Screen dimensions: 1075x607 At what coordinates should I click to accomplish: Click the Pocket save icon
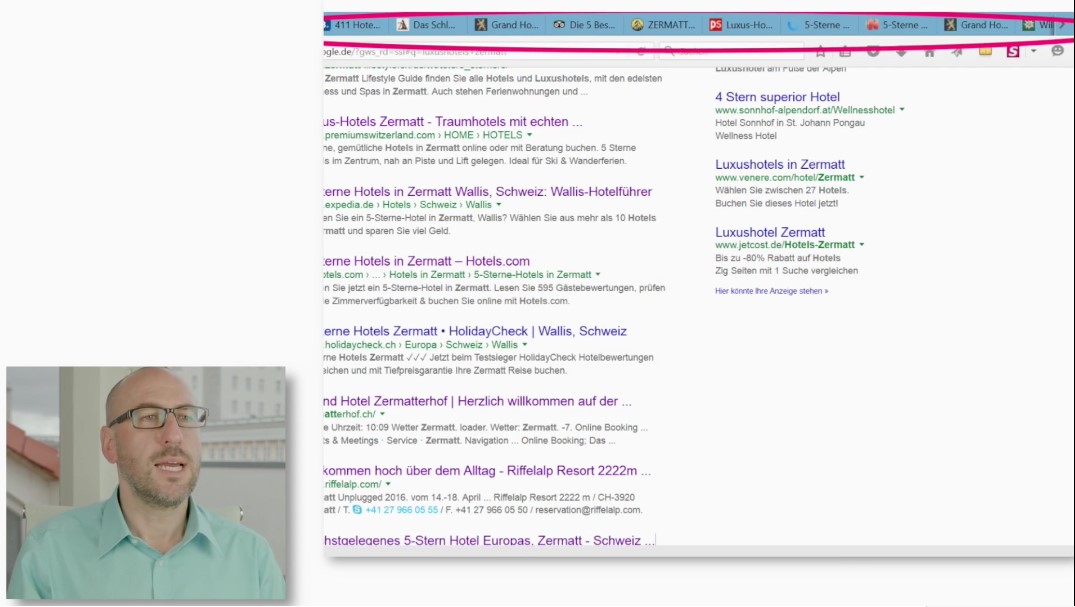[x=873, y=51]
